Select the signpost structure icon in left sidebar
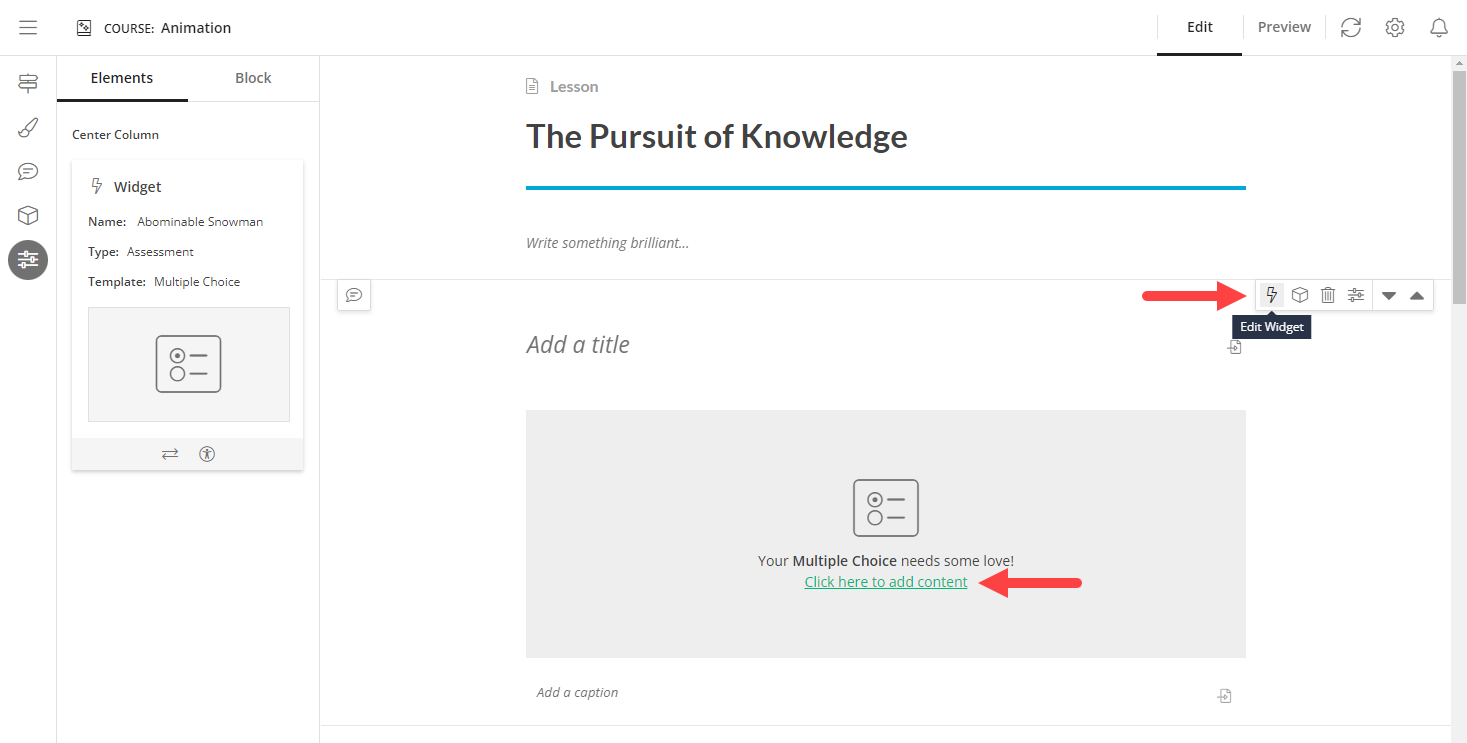This screenshot has width=1467, height=743. 27,83
